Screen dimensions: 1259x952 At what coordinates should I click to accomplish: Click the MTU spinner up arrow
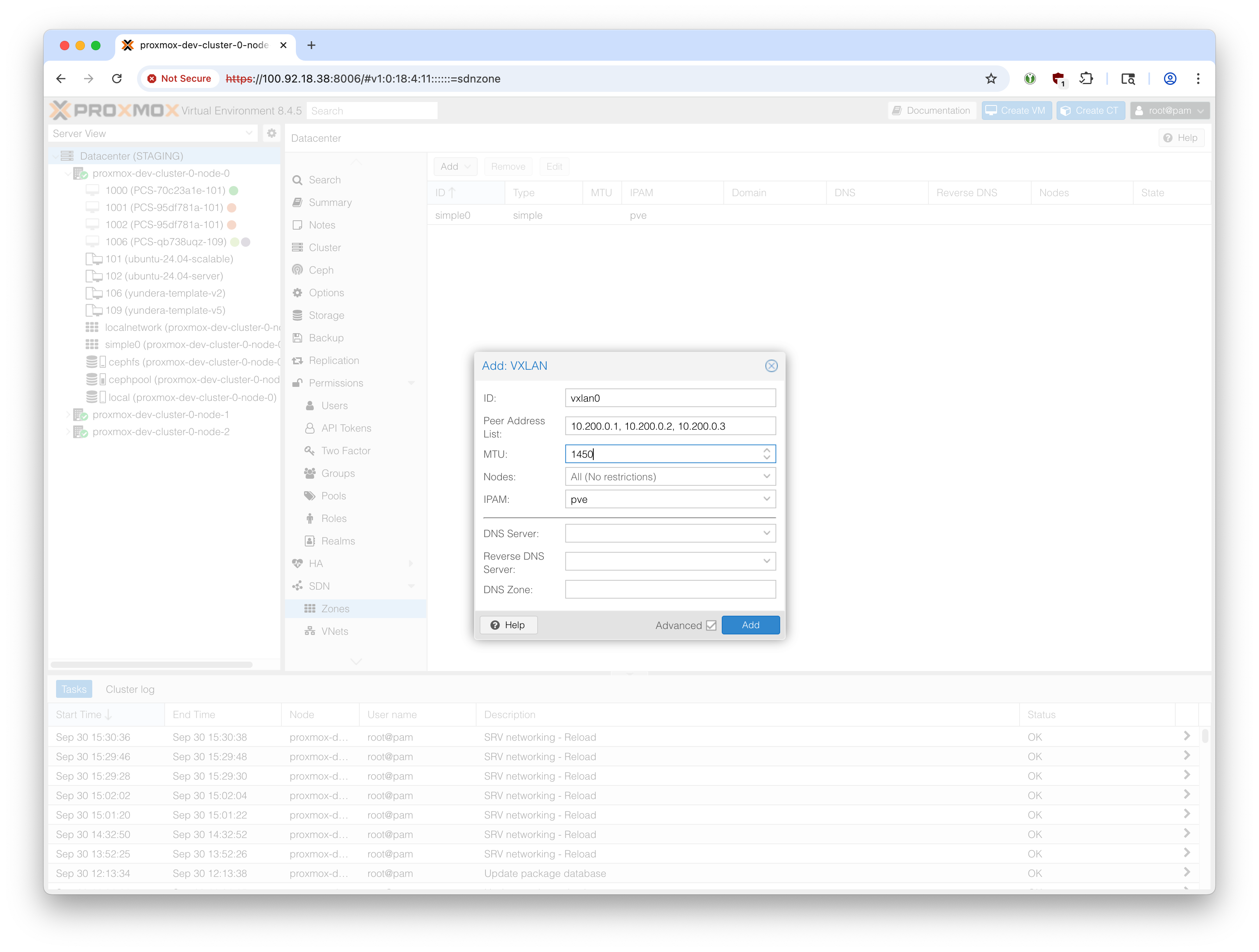[767, 450]
